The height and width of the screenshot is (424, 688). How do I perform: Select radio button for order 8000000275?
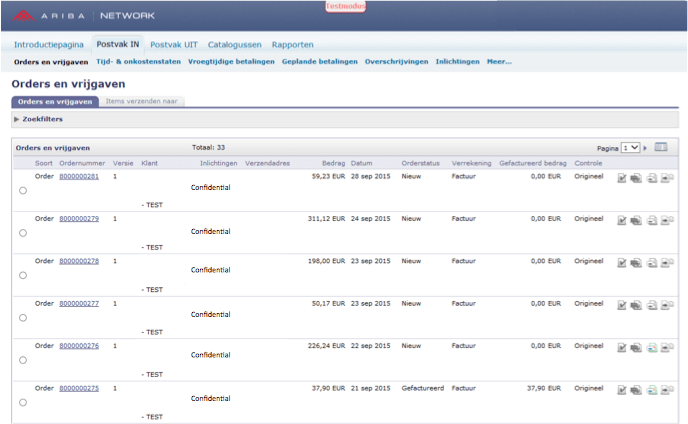(23, 402)
